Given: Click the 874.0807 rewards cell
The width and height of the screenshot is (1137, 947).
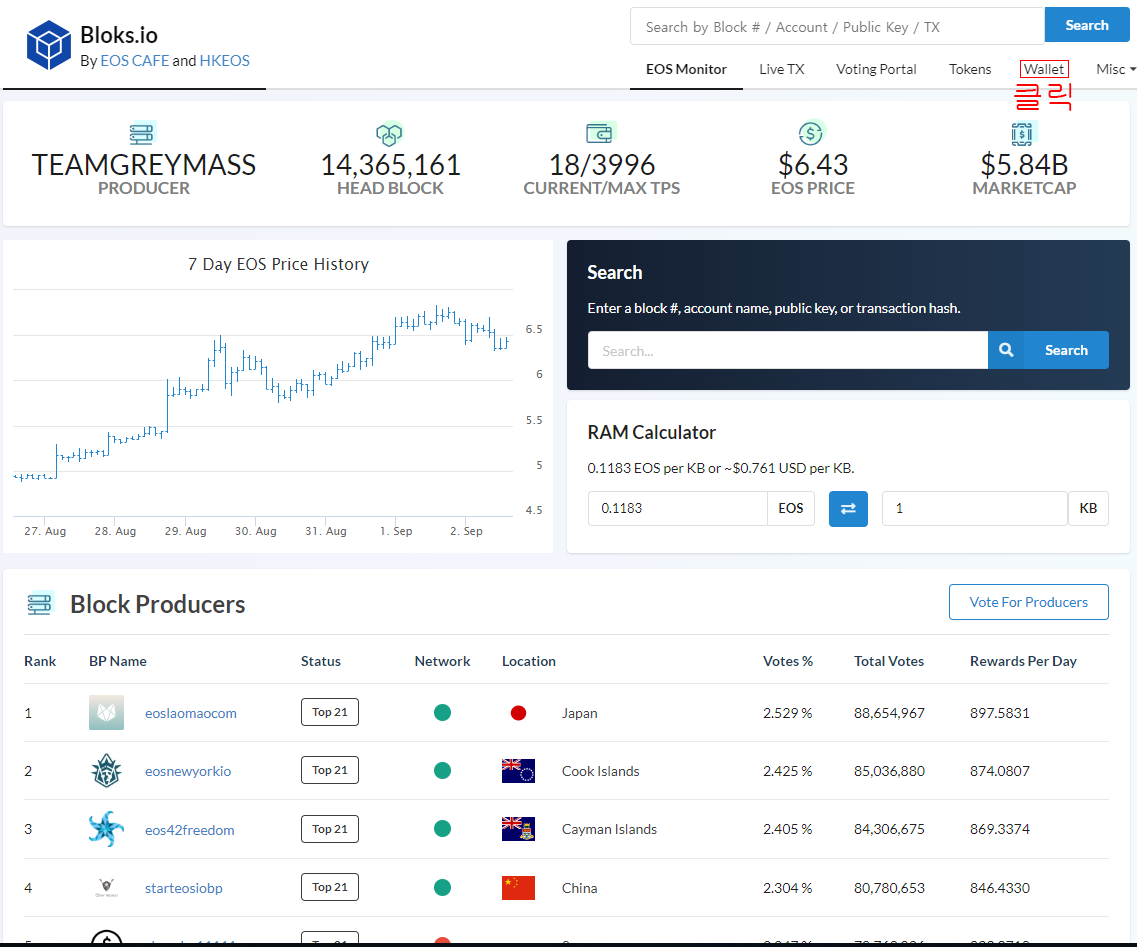Looking at the screenshot, I should coord(1000,772).
